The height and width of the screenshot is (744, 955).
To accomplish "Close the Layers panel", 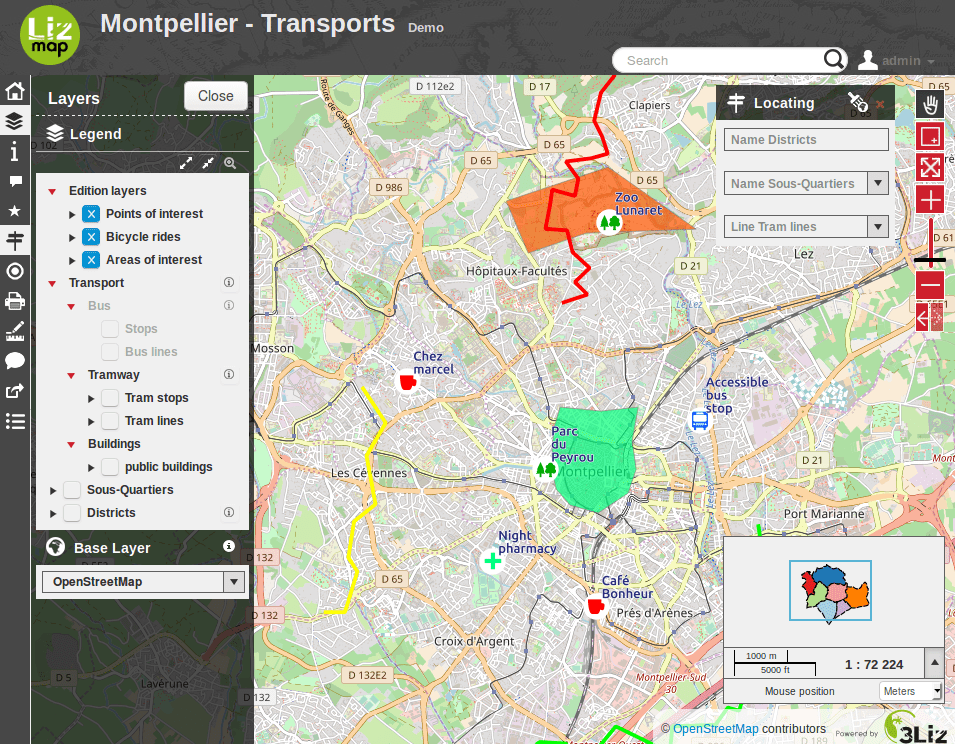I will pyautogui.click(x=216, y=96).
